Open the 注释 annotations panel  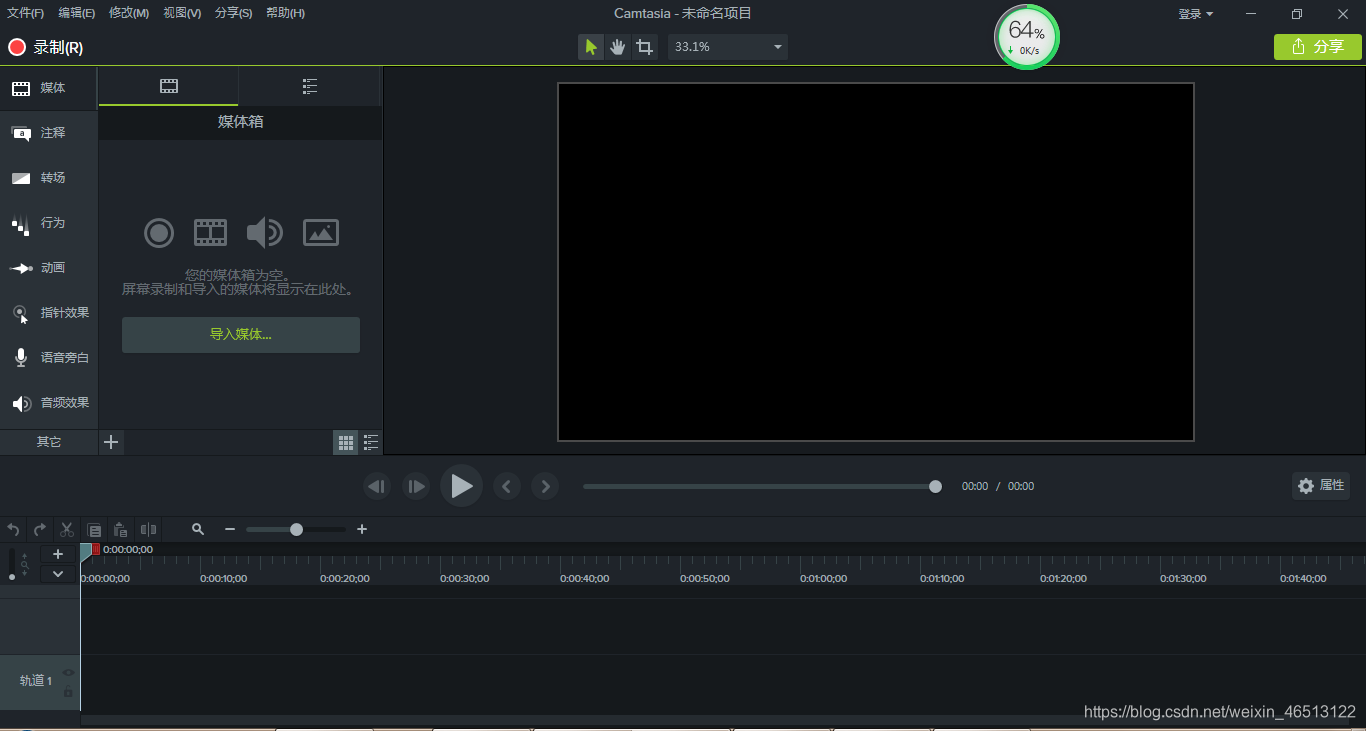click(48, 133)
